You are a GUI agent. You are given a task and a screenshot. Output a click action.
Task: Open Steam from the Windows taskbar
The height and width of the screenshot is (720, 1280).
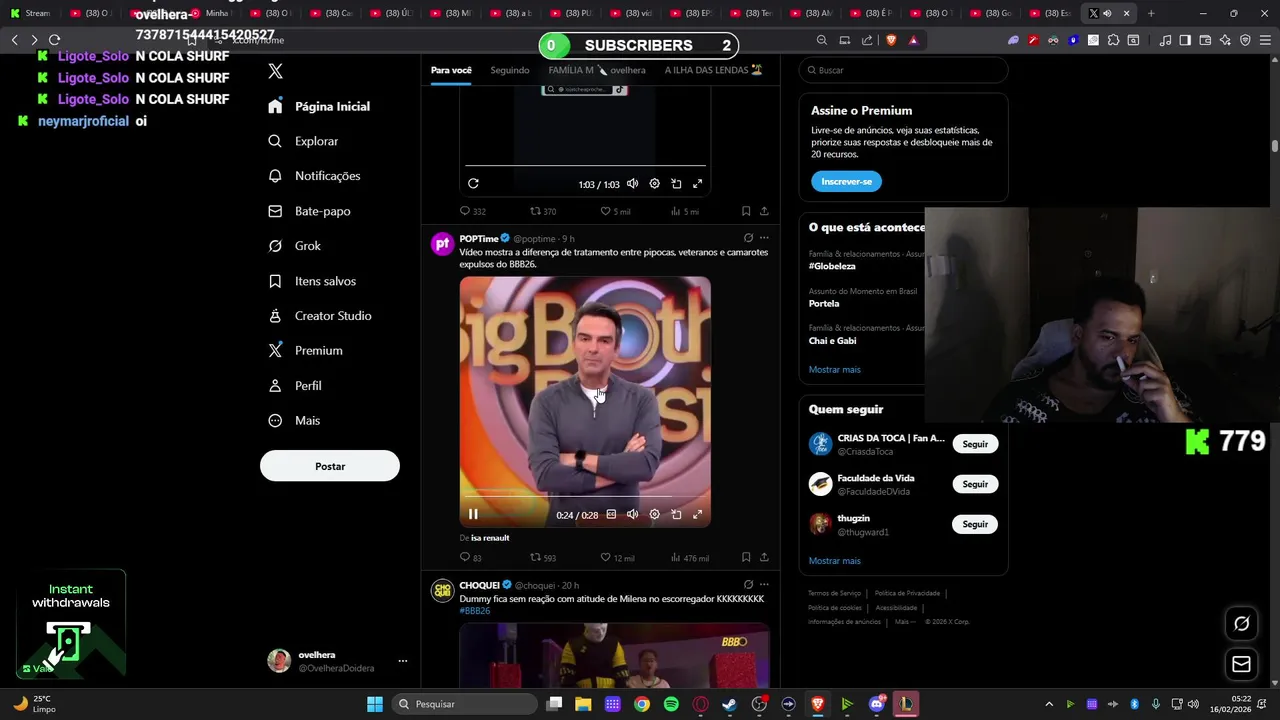click(x=729, y=704)
